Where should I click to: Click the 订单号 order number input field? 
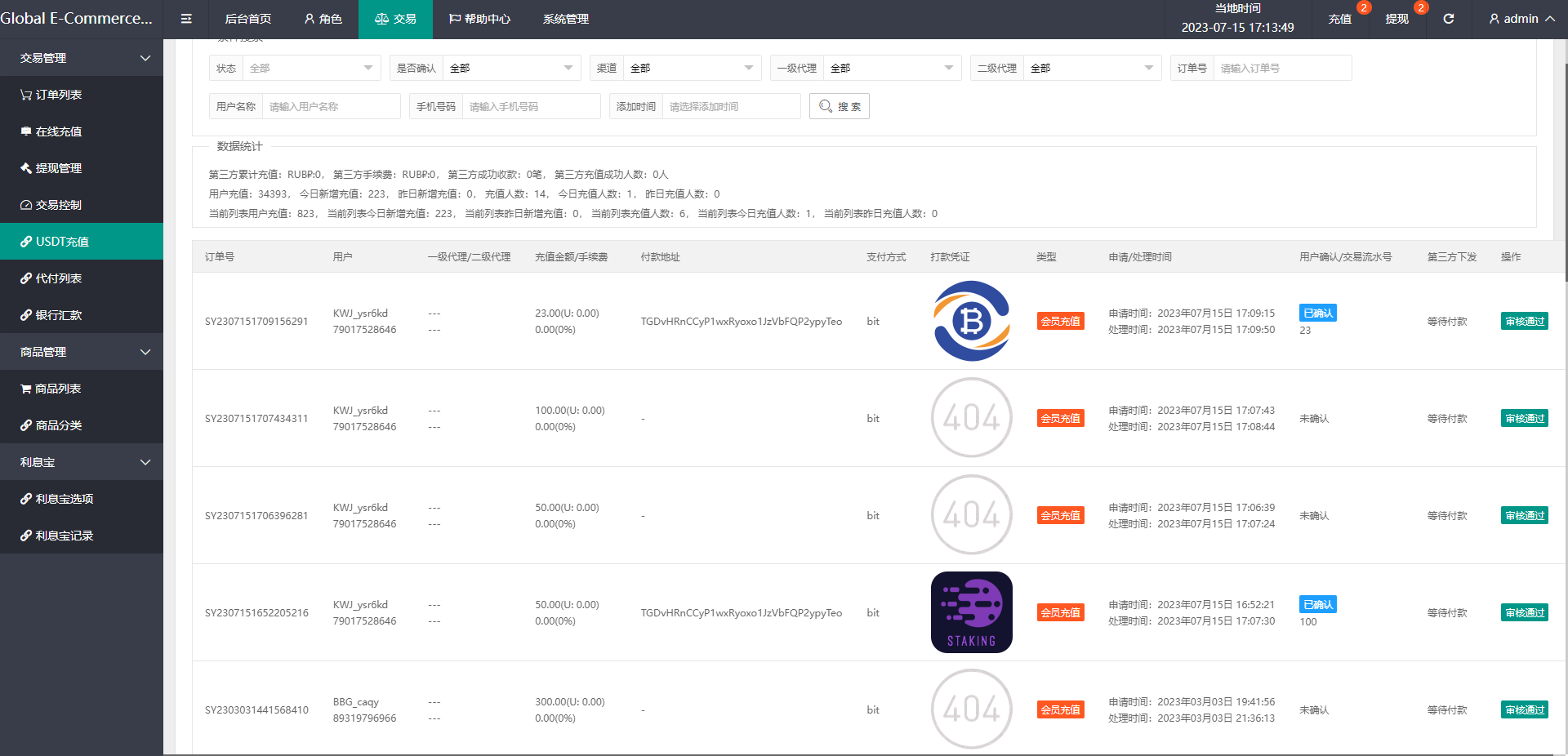(x=1281, y=68)
